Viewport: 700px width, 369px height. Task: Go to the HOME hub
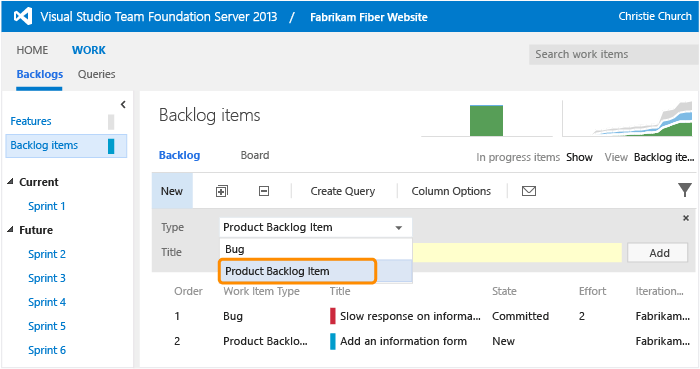[32, 50]
